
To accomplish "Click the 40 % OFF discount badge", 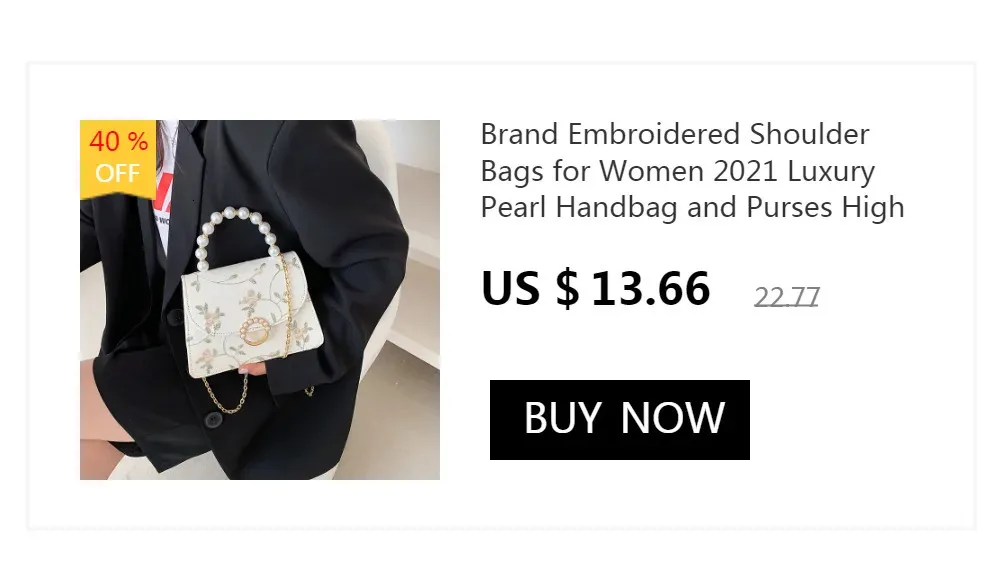I will click(118, 158).
